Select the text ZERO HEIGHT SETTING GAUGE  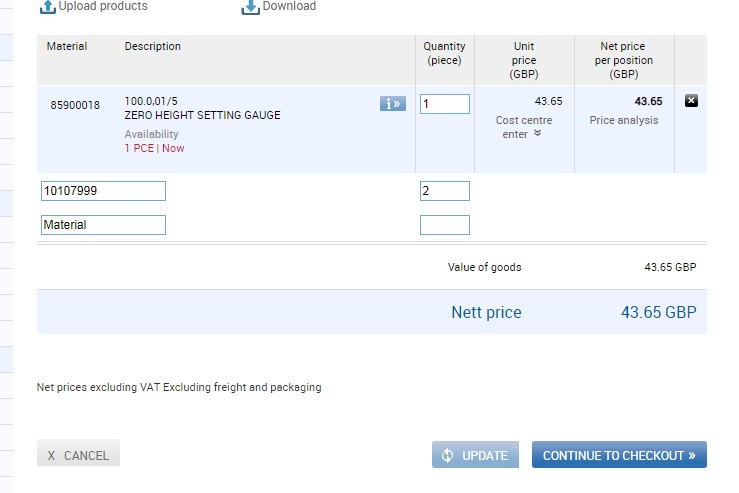[202, 115]
